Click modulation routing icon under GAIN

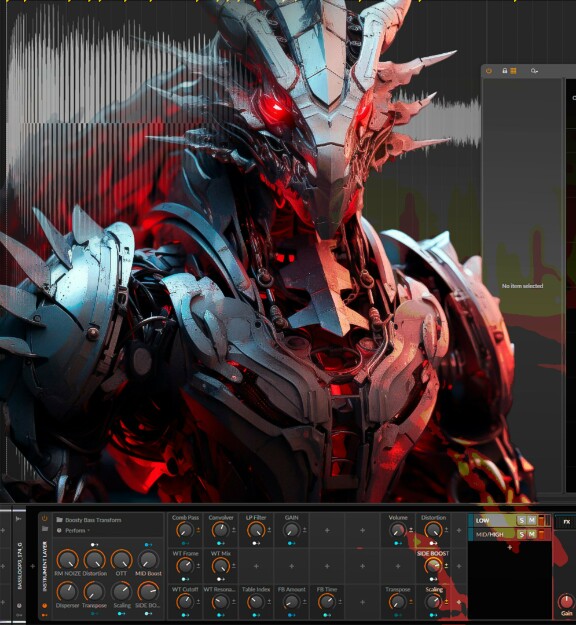291,543
